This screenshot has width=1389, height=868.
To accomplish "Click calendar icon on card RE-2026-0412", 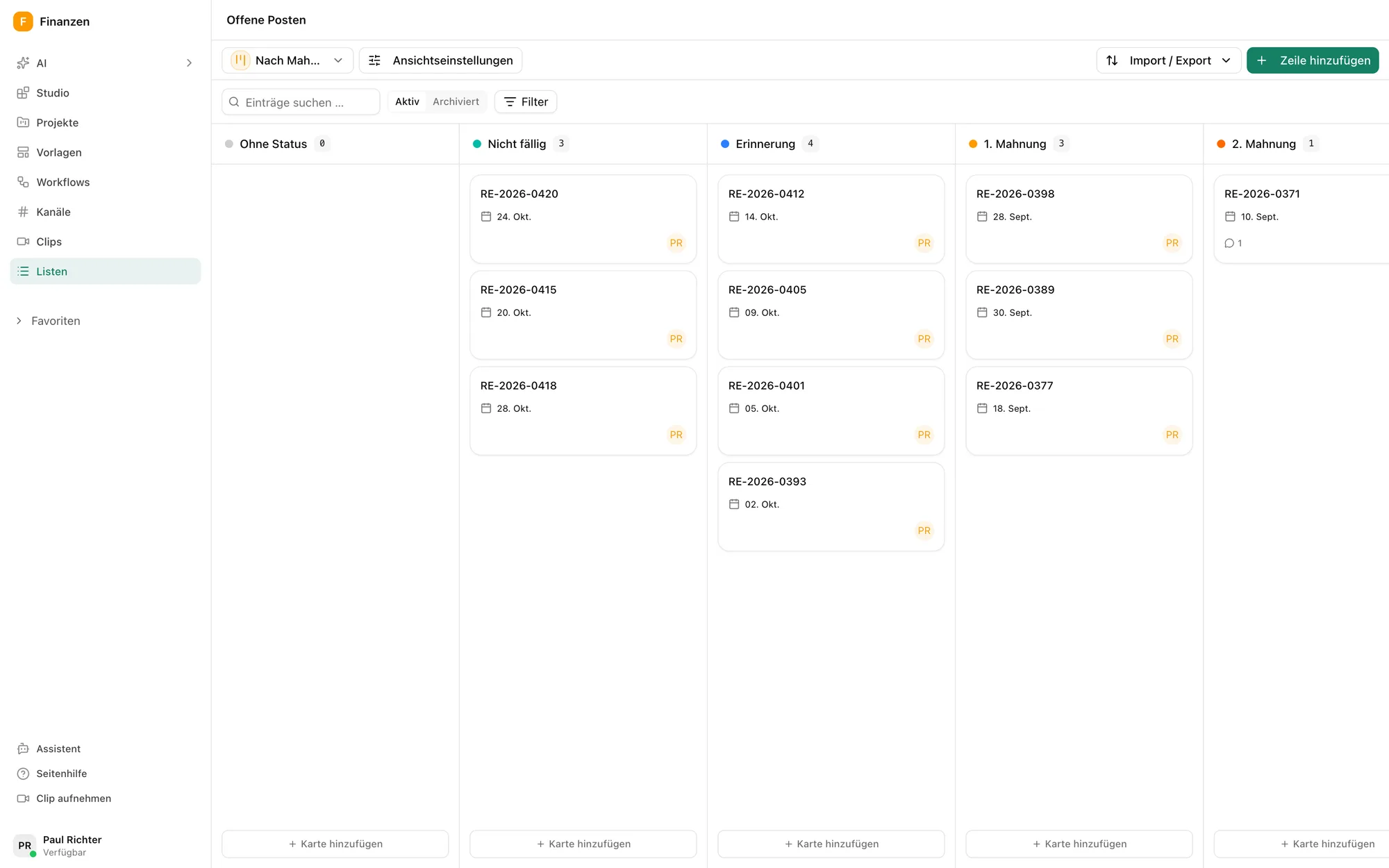I will point(734,217).
